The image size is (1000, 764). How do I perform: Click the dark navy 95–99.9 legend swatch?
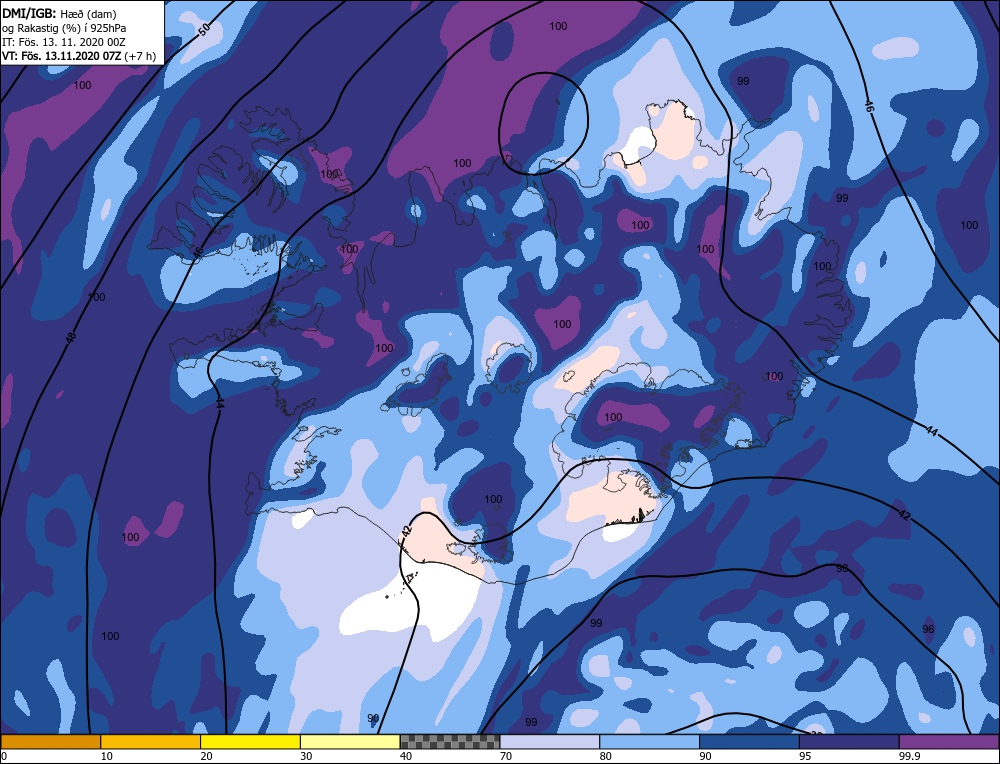[x=849, y=742]
